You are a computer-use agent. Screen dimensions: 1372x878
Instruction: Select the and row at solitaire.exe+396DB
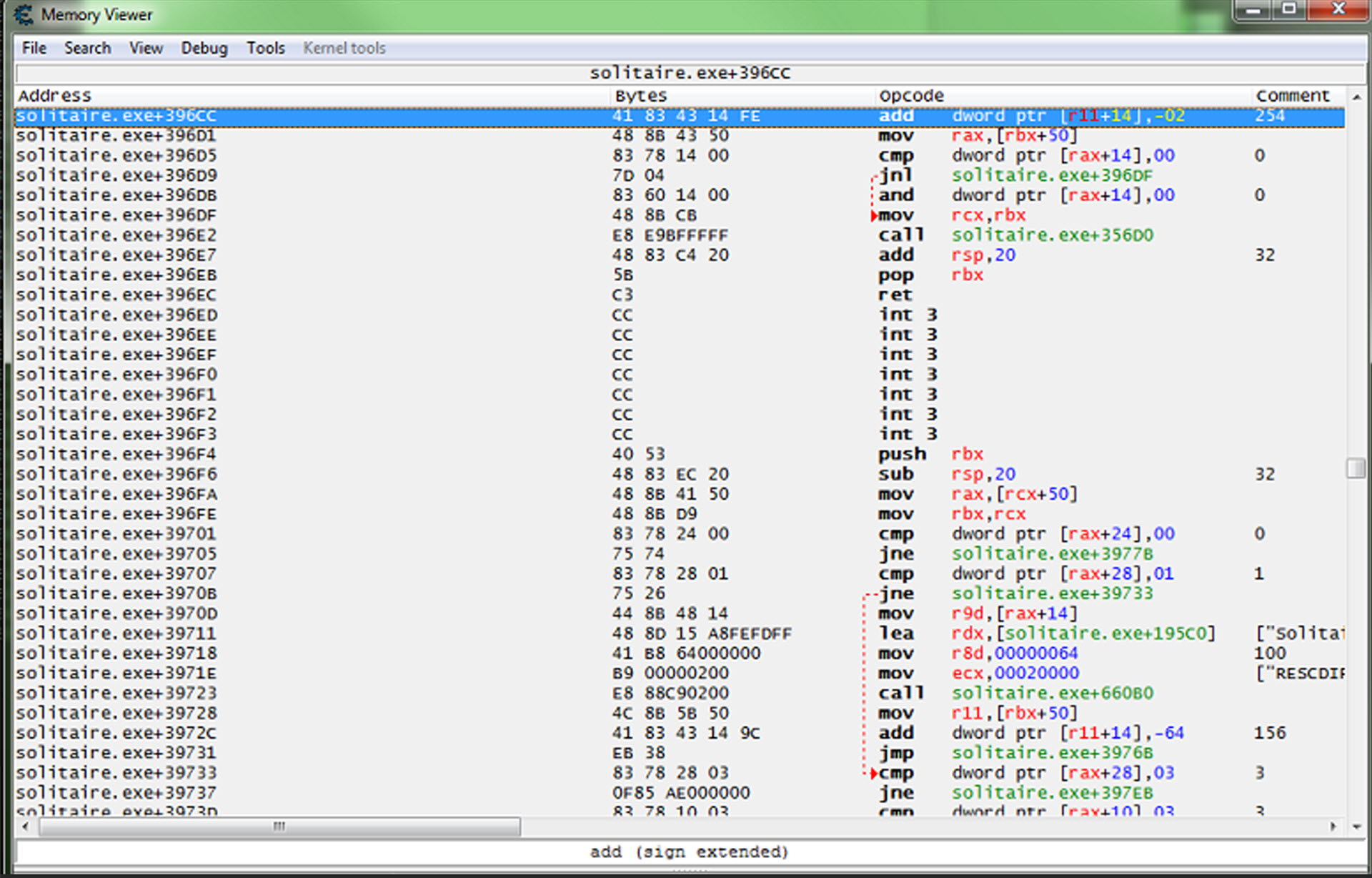679,195
